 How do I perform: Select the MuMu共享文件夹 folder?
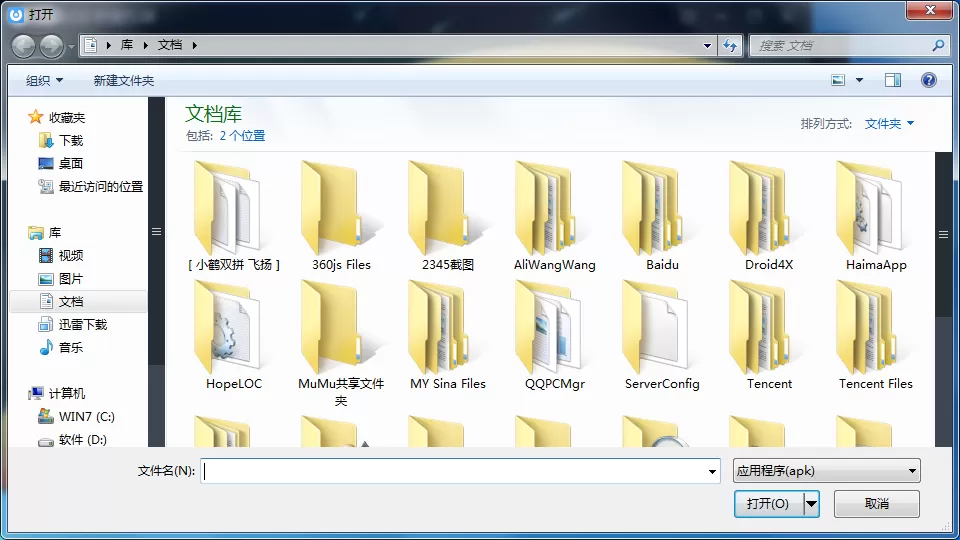[341, 343]
